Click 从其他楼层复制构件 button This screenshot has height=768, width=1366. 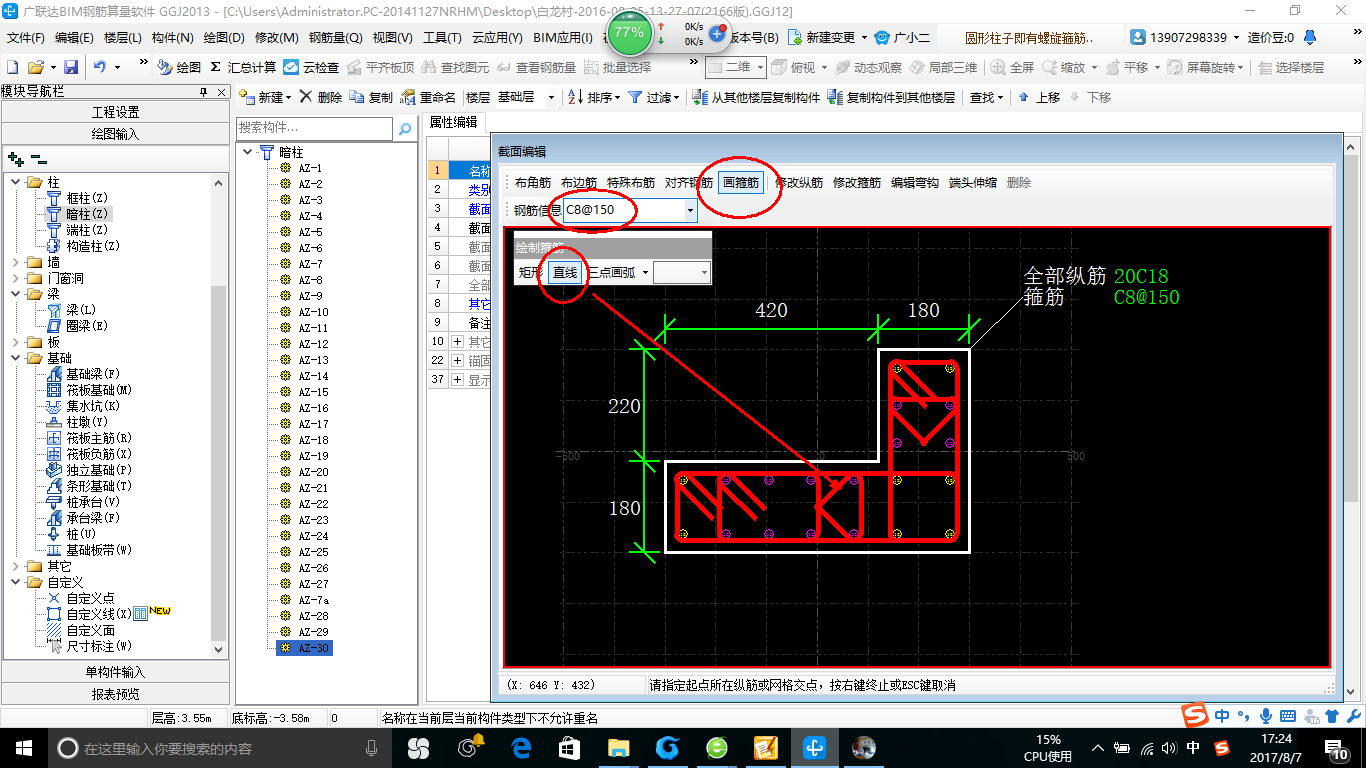coord(756,97)
